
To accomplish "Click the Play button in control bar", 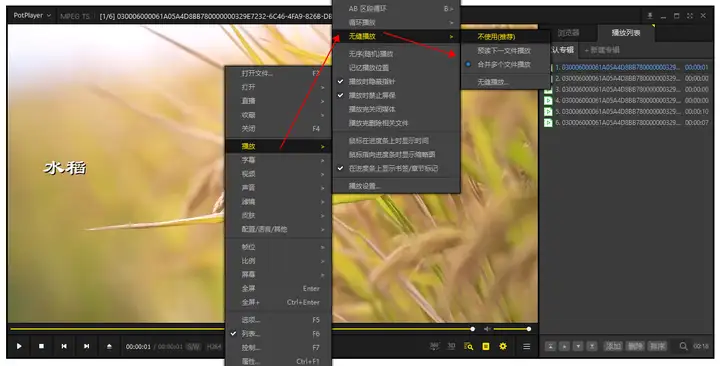I will pos(19,346).
